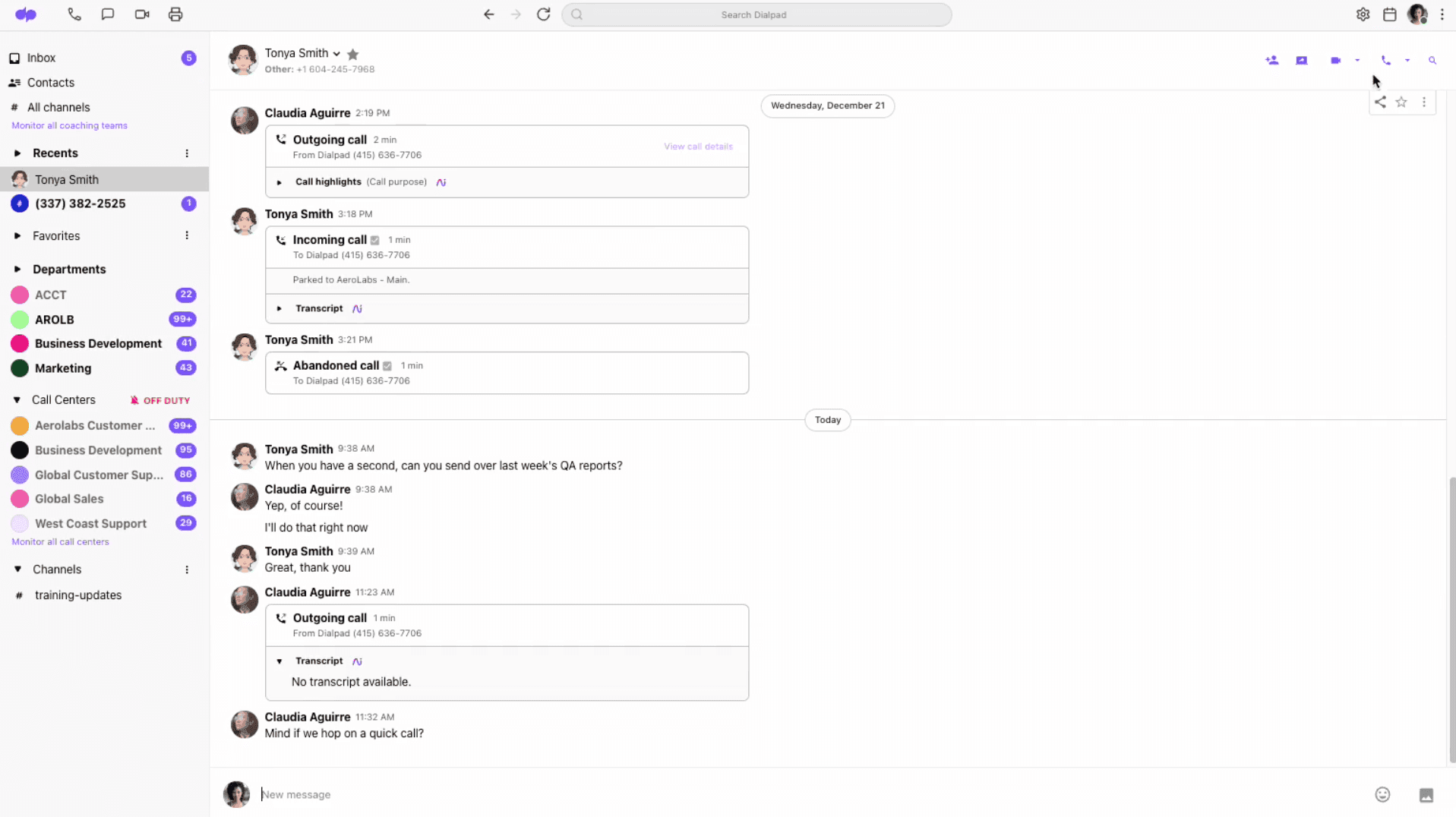Open the phone dialer icon in top bar
The height and width of the screenshot is (817, 1456).
tap(74, 14)
